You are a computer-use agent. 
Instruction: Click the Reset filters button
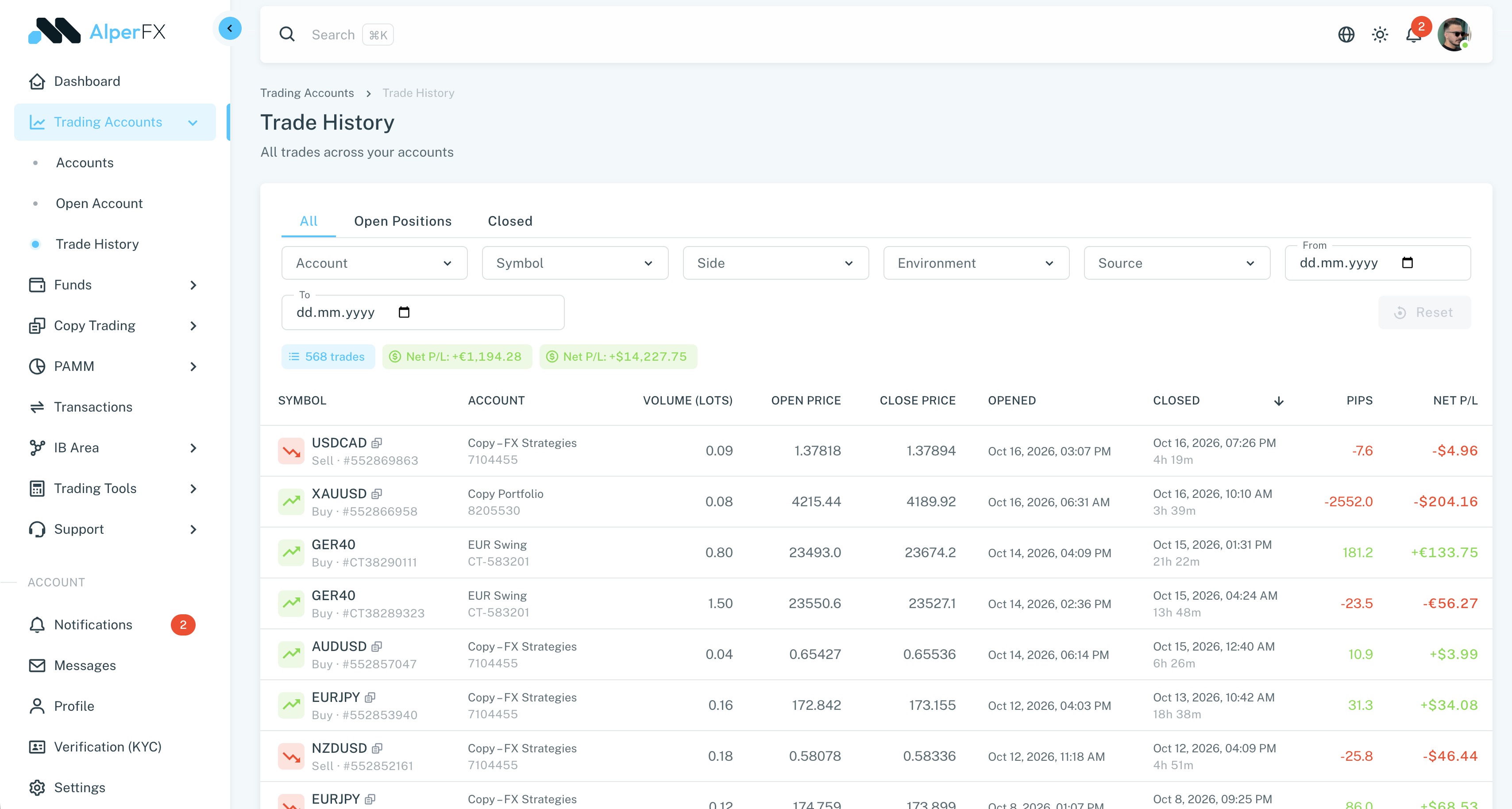1424,312
